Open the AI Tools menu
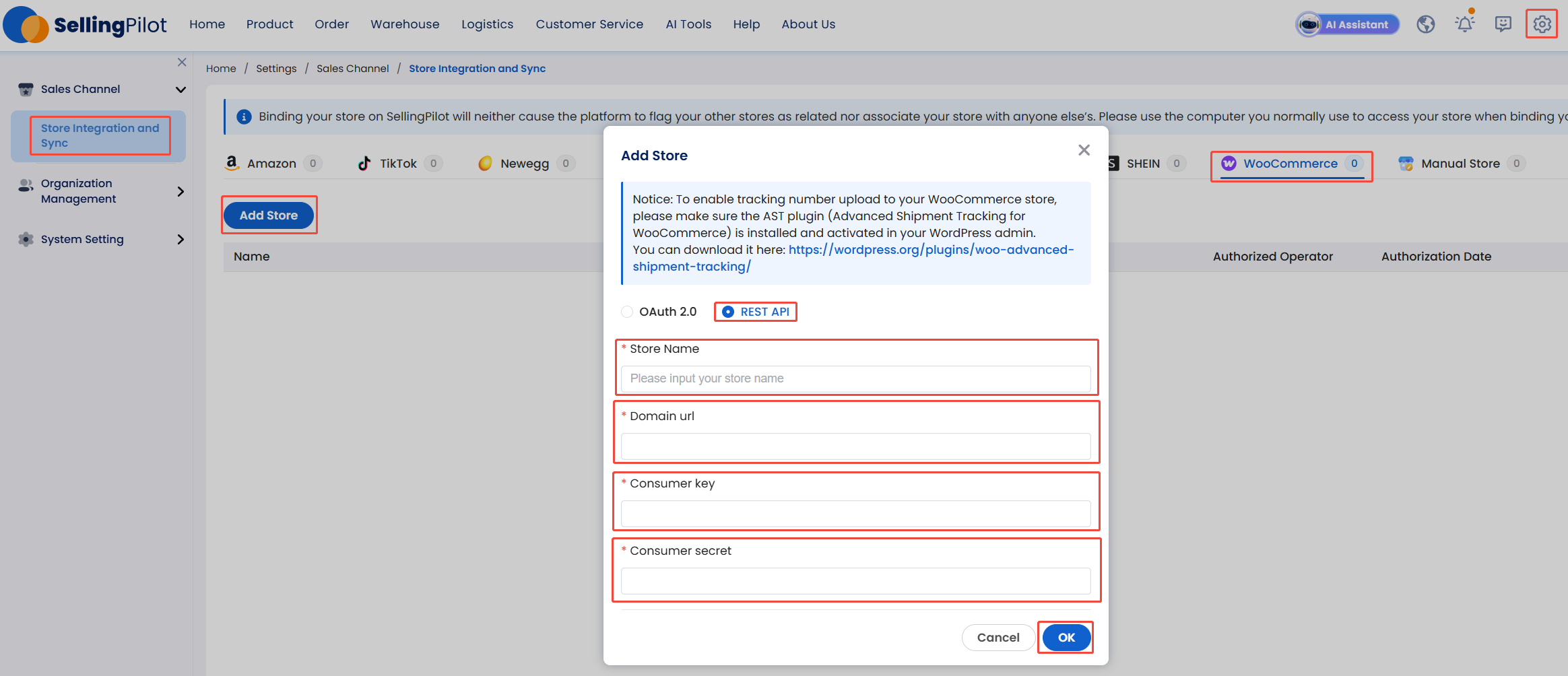1568x676 pixels. coord(688,24)
